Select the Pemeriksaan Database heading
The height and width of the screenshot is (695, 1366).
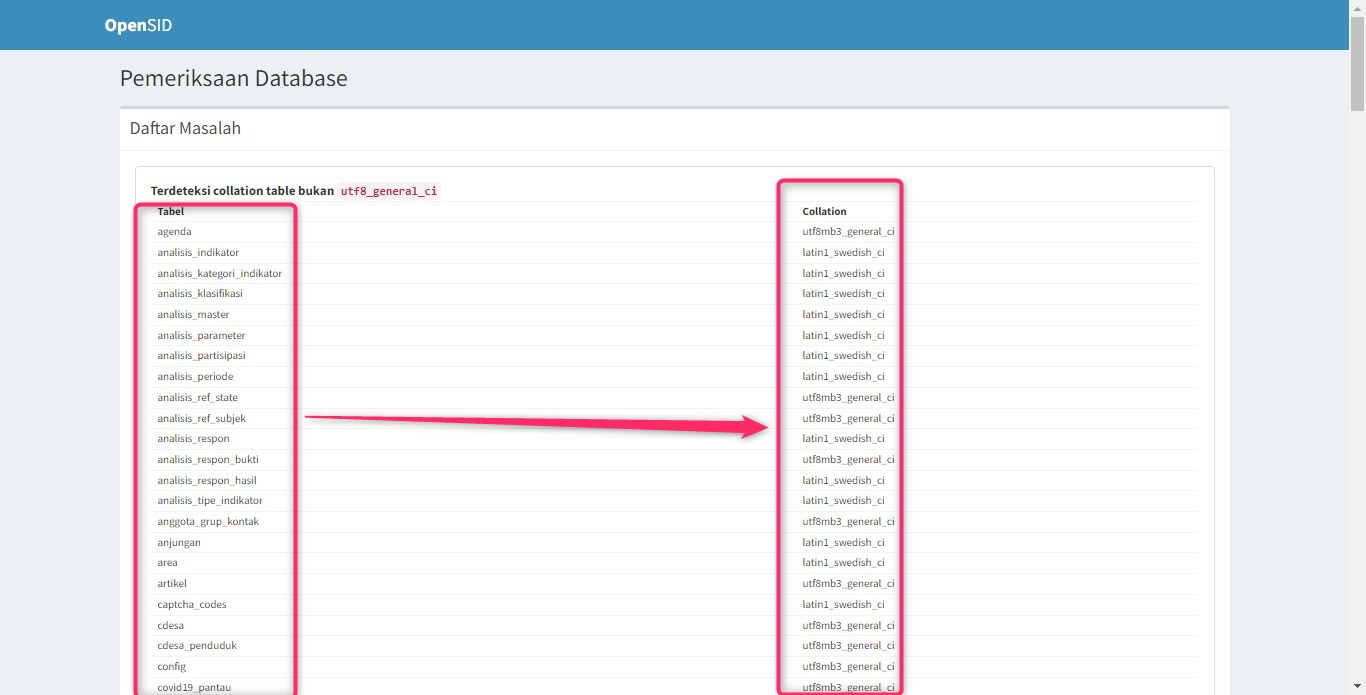[234, 78]
